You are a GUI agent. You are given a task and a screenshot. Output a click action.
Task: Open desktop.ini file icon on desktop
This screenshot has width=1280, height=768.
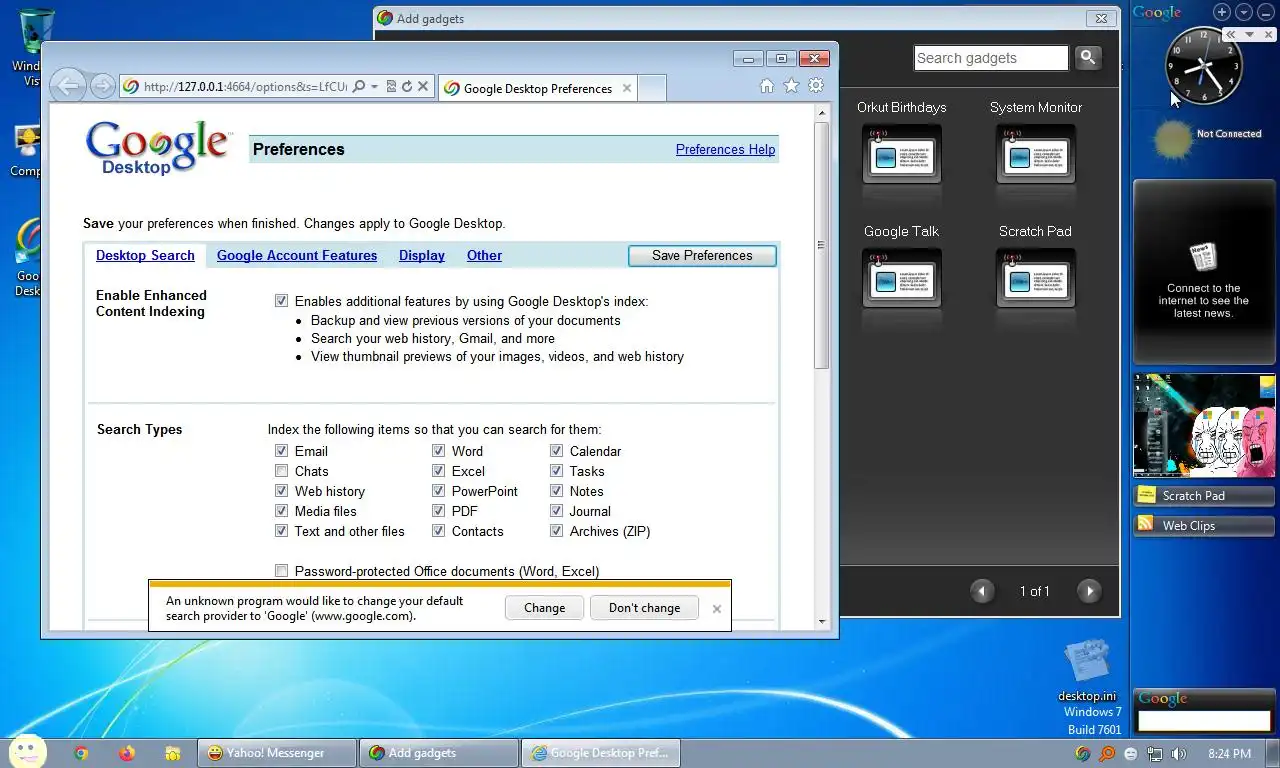point(1087,671)
